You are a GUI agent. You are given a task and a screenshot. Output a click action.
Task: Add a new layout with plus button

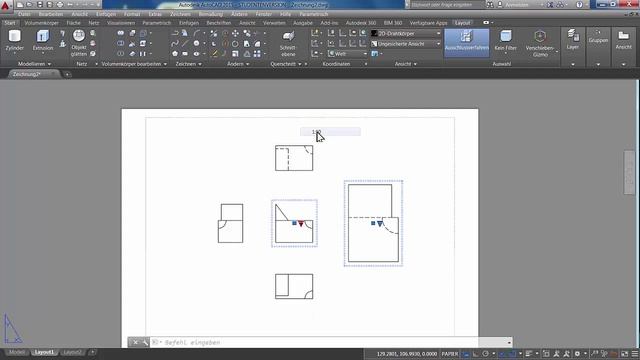point(93,352)
